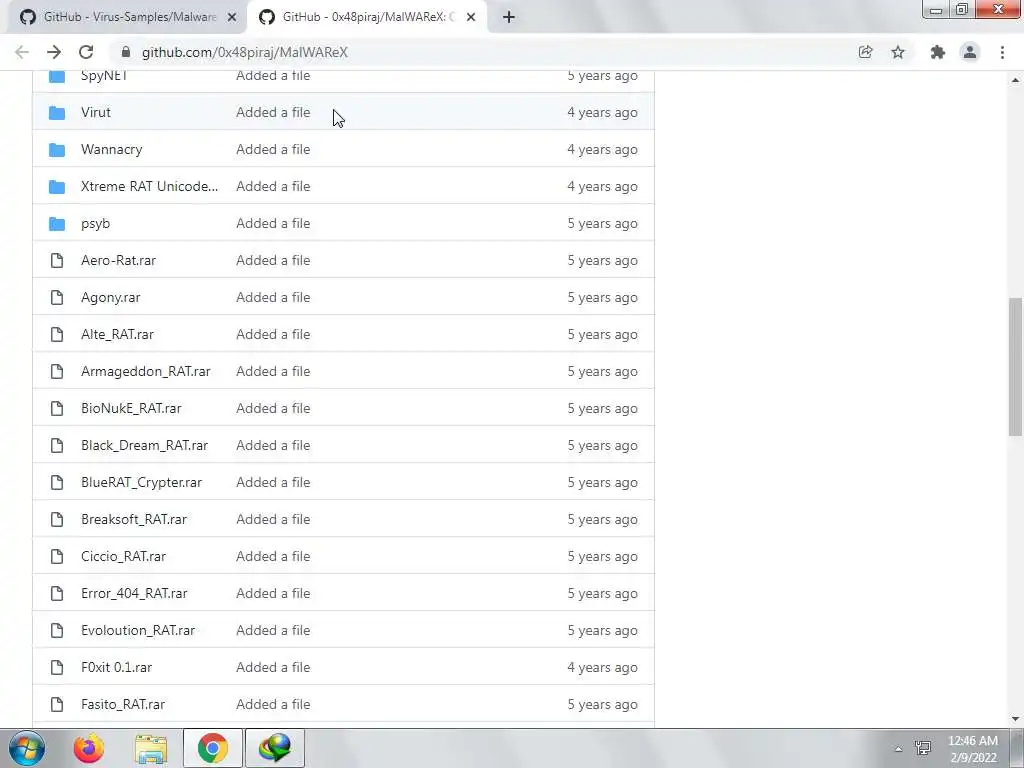Click the BlueRAT_Crypter.rar file icon

pos(57,483)
